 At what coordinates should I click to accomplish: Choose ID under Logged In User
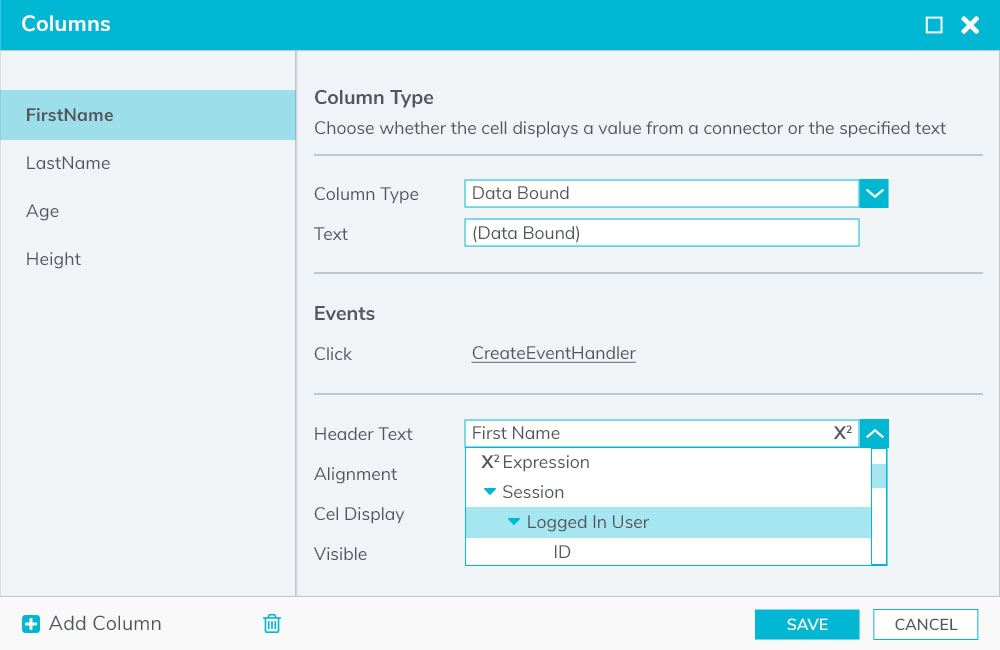tap(562, 552)
